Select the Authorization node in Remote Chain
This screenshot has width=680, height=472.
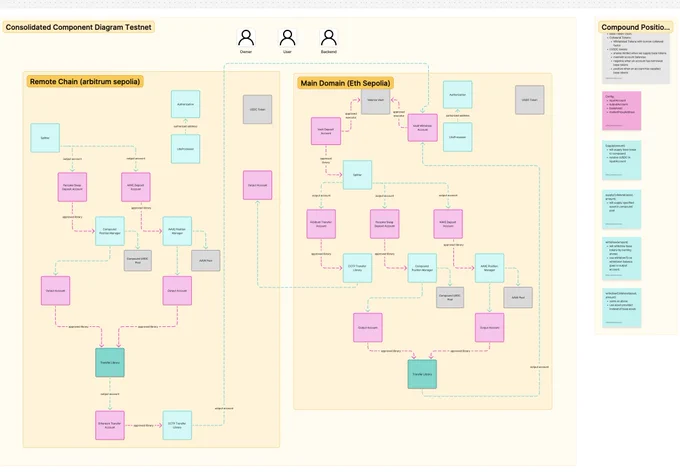pos(186,104)
